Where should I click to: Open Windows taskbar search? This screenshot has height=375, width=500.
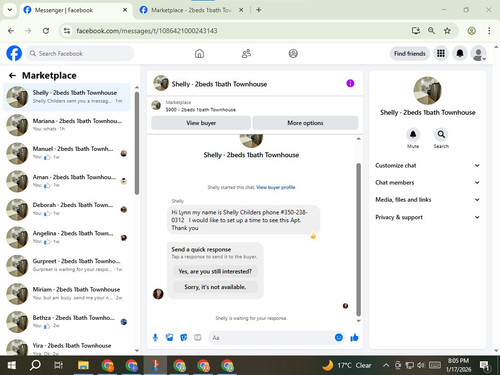[35, 365]
